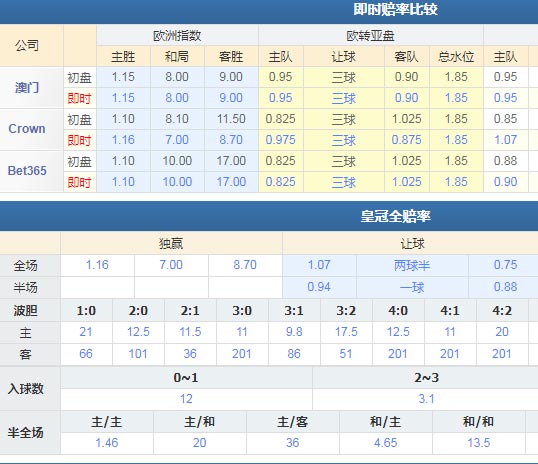Click 主 odds 20 for 4:2
538x464 pixels.
coord(502,332)
